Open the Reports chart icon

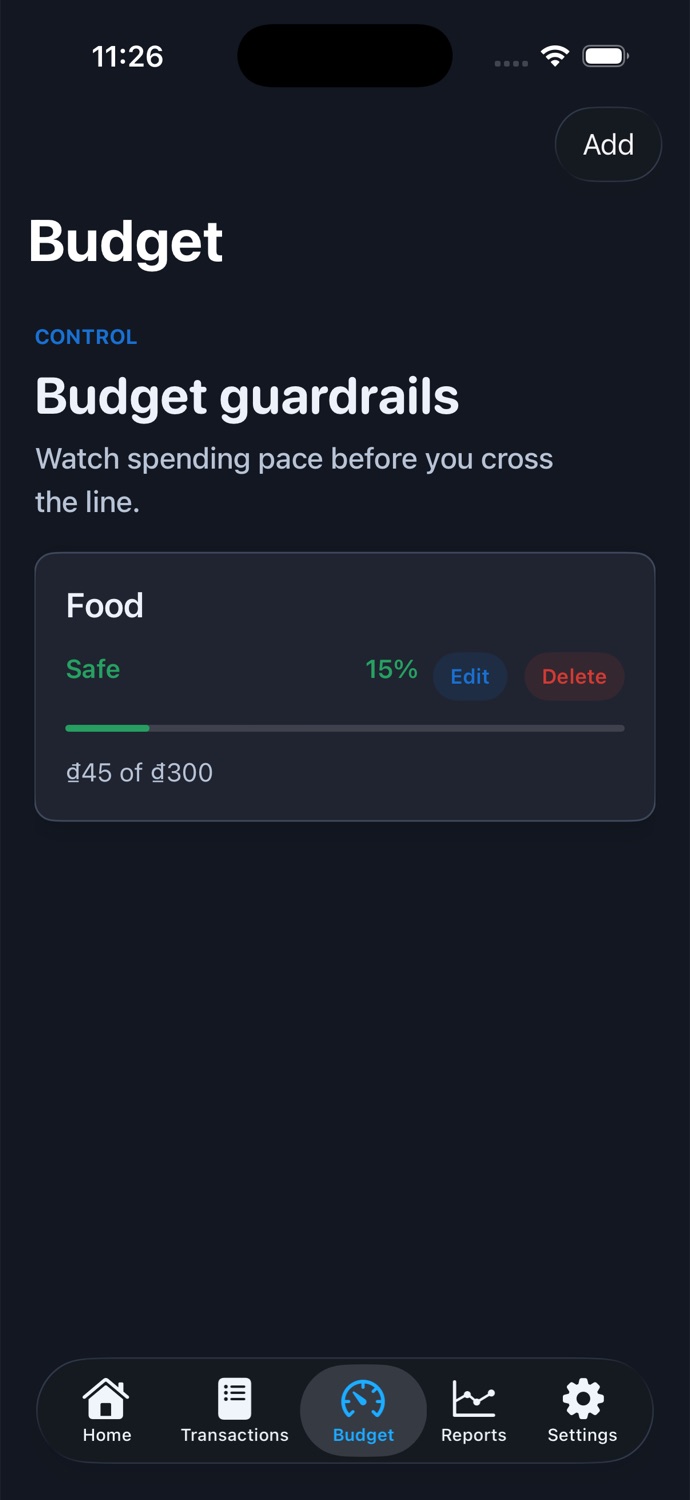click(x=474, y=1398)
